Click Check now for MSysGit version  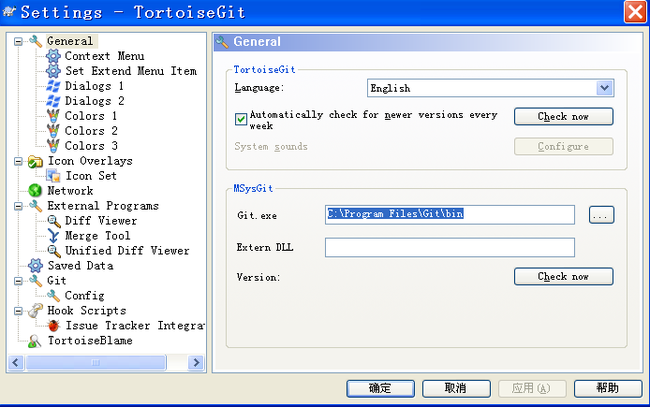563,276
